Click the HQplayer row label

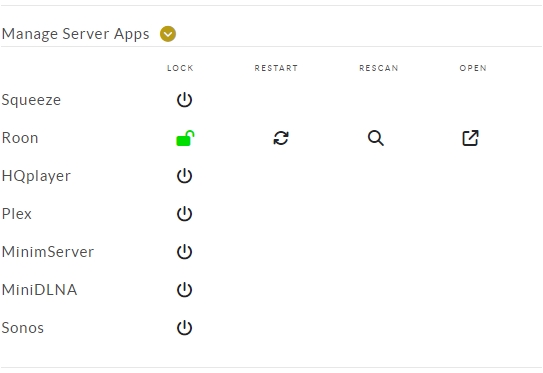click(36, 176)
